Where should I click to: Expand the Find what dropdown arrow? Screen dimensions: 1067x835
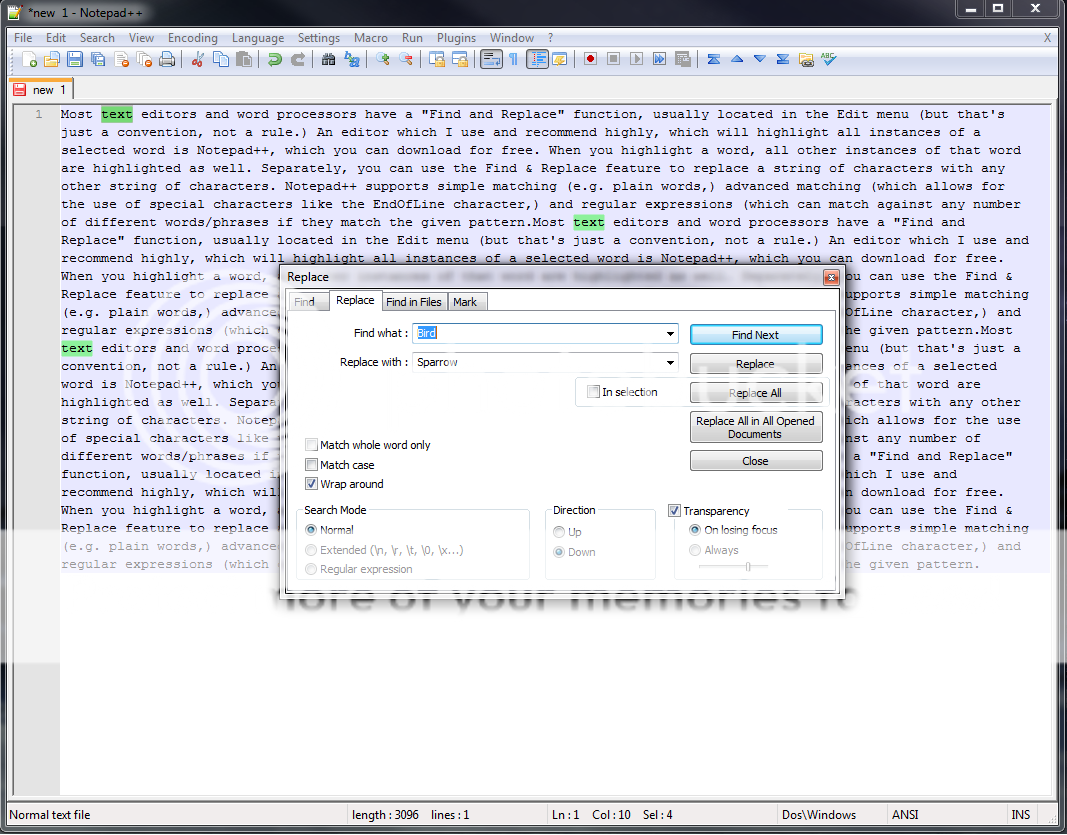[670, 333]
